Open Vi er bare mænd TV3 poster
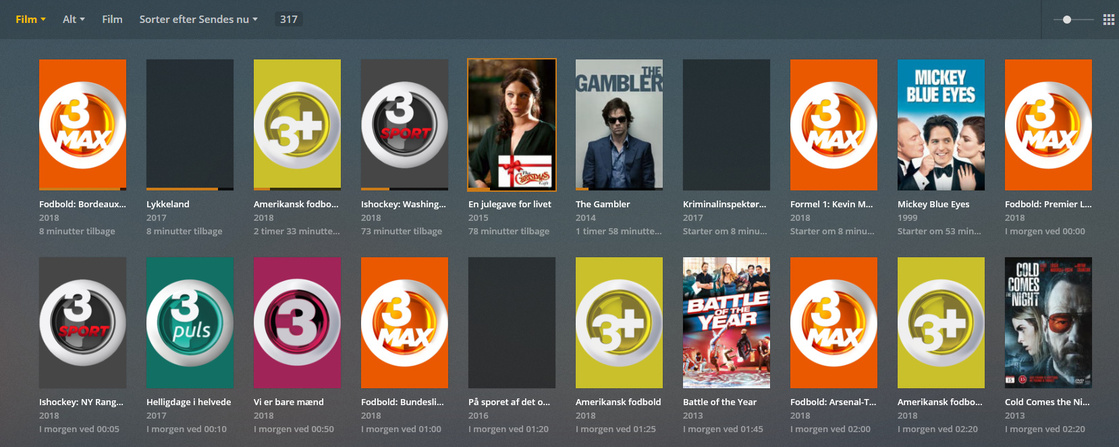 [298, 323]
